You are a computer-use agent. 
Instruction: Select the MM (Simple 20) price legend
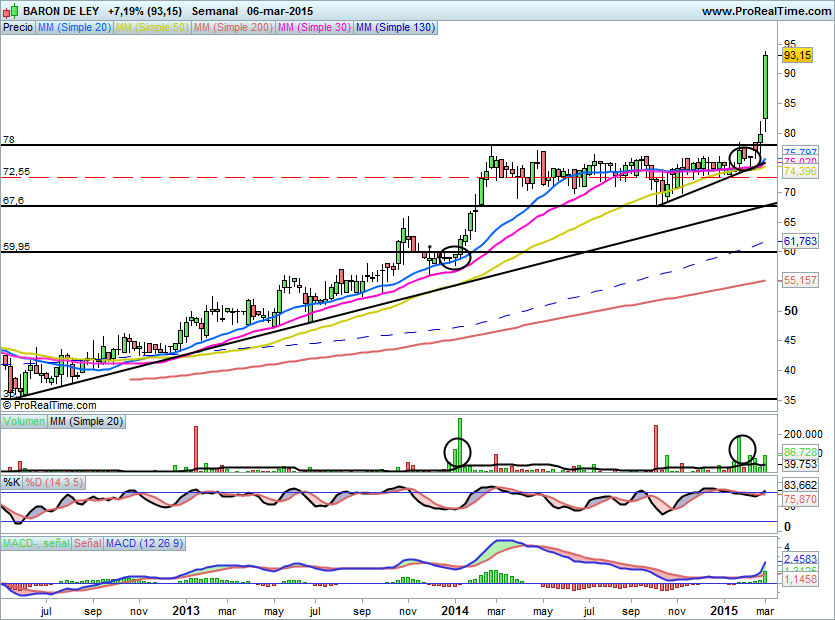(74, 28)
